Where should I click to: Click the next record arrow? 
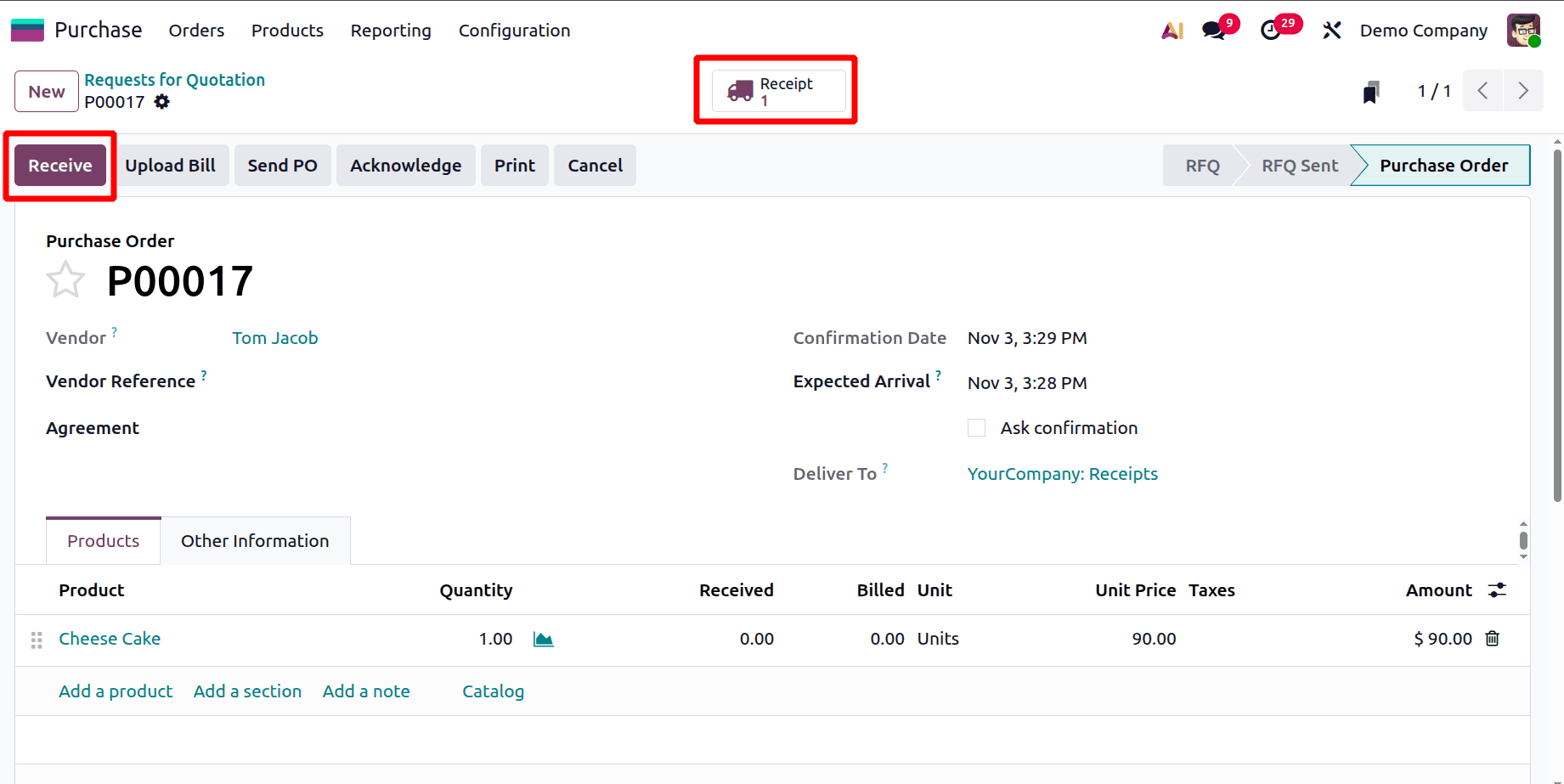coord(1523,90)
